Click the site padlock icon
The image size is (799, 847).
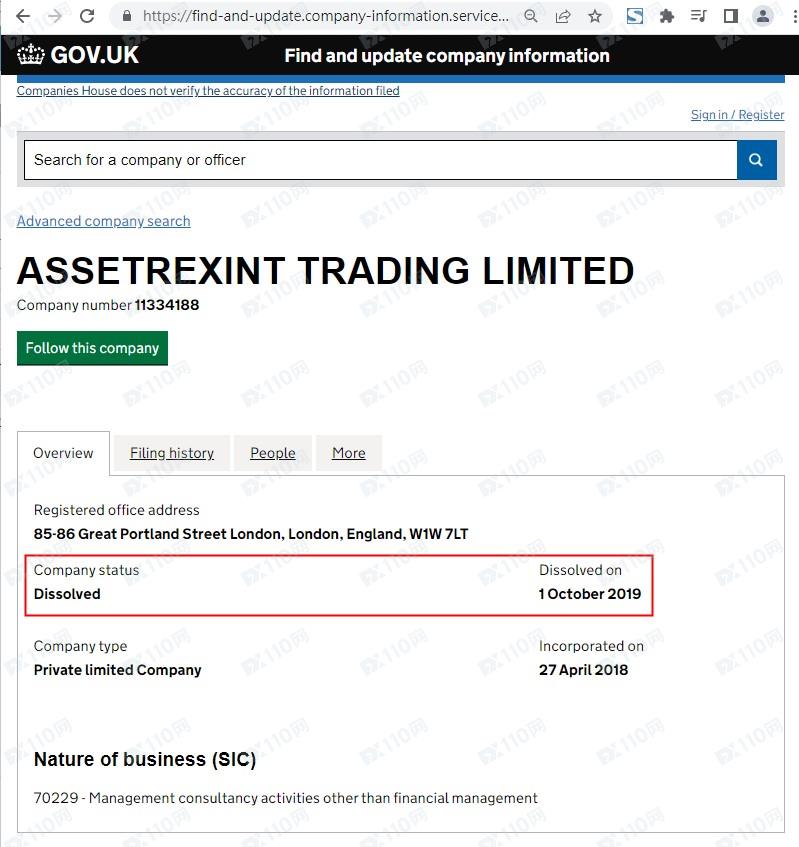click(x=126, y=16)
